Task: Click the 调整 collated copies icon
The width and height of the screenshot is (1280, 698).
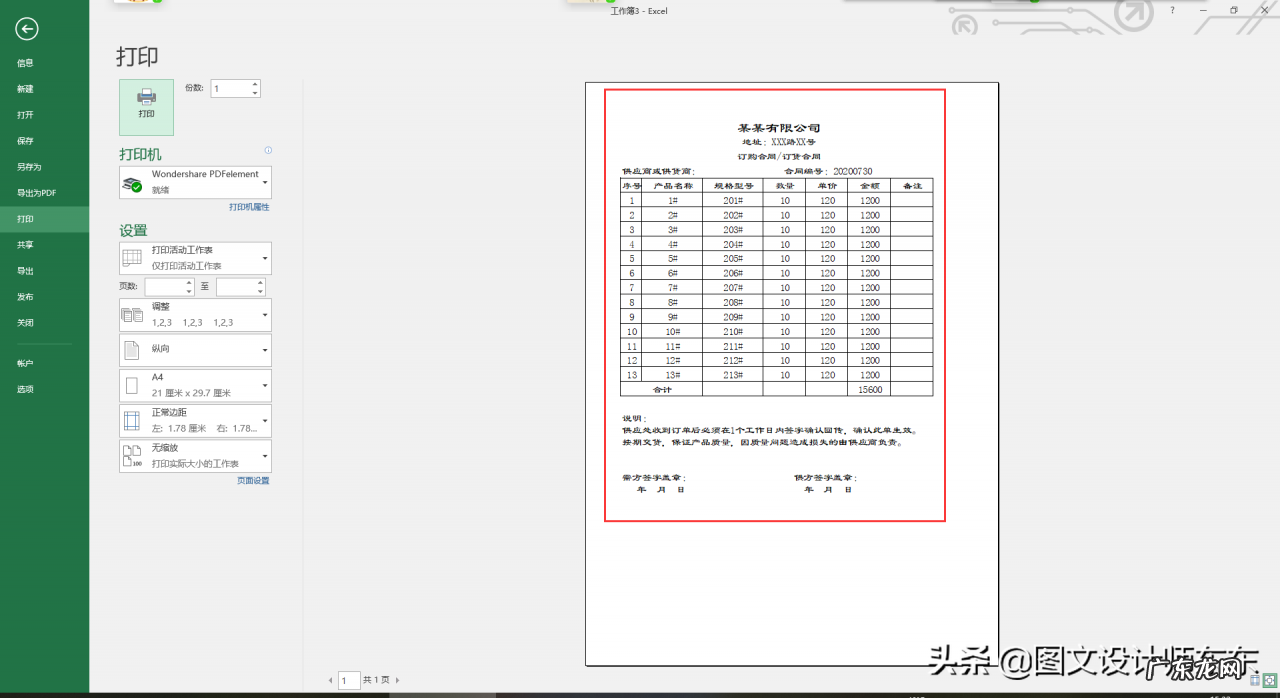Action: [131, 313]
